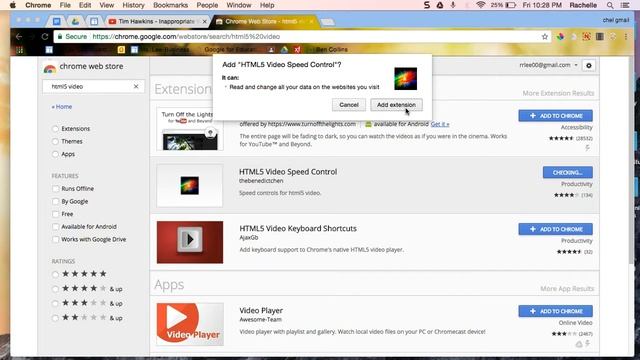Select the two stars & up filter
Image resolution: width=640 pixels, height=360 pixels.
55,318
